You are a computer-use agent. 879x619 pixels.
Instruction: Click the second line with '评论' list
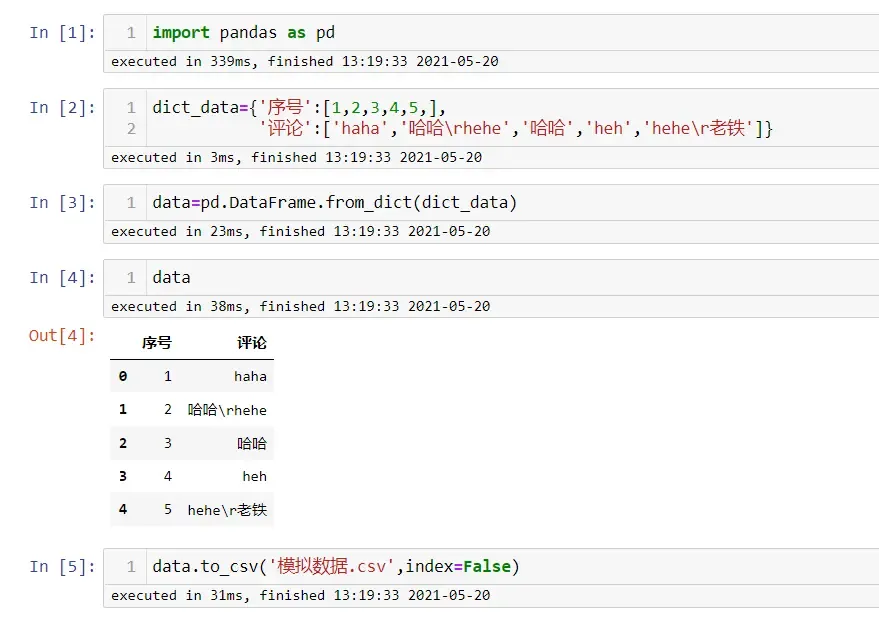click(515, 128)
